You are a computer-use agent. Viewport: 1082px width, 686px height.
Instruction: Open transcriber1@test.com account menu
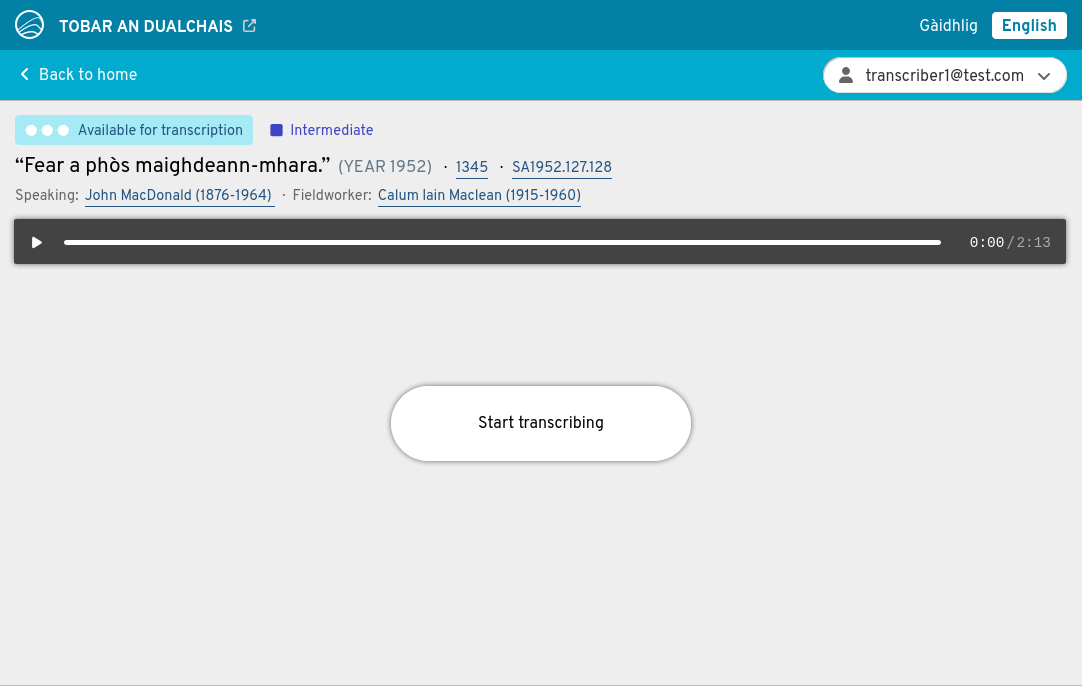pyautogui.click(x=943, y=75)
